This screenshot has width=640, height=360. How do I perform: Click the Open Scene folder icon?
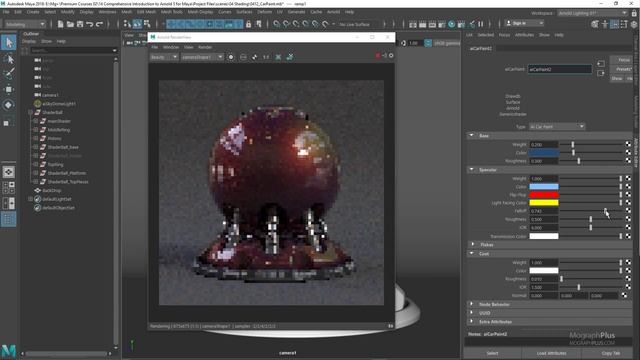70,24
